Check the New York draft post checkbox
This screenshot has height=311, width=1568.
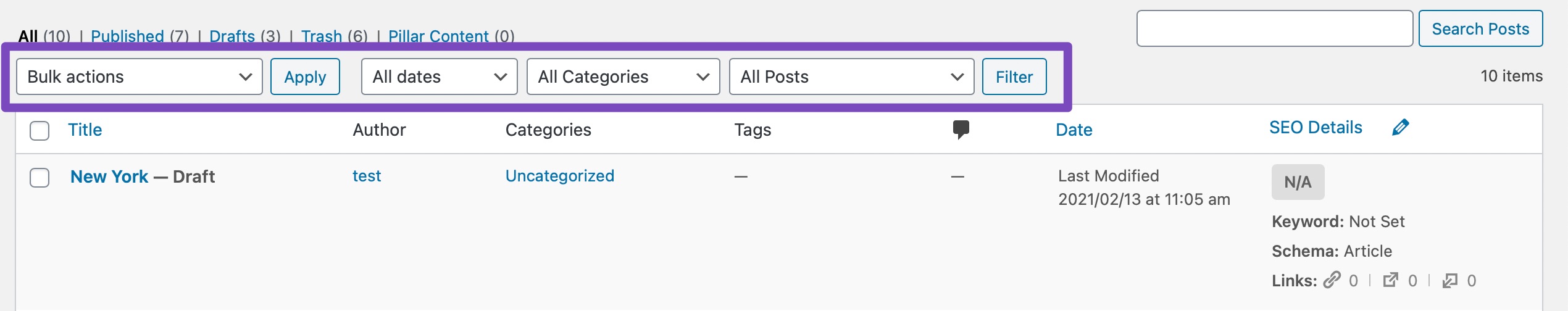click(x=40, y=177)
